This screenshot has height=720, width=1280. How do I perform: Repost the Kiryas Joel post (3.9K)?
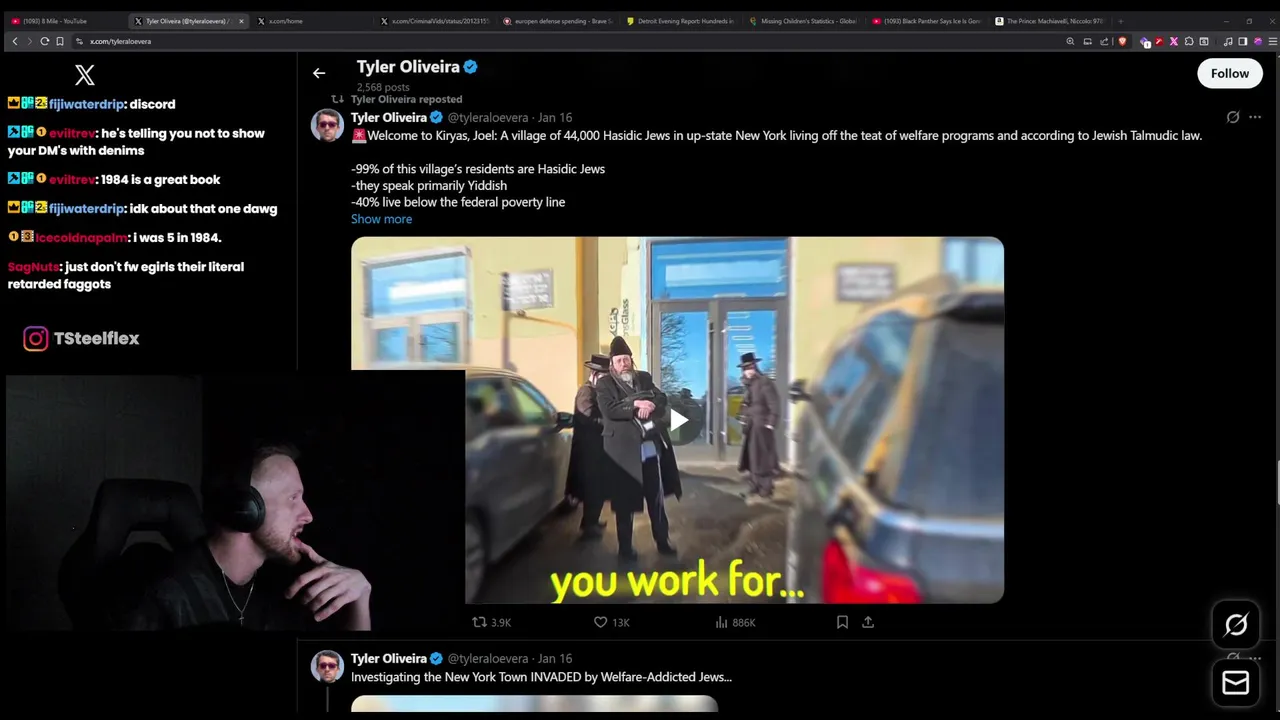tap(491, 622)
